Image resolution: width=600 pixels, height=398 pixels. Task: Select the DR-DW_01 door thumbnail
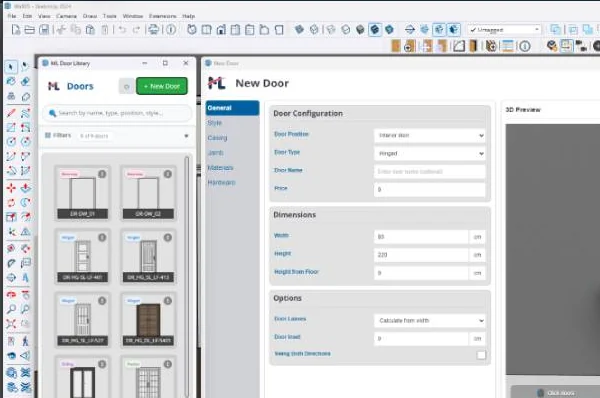82,193
